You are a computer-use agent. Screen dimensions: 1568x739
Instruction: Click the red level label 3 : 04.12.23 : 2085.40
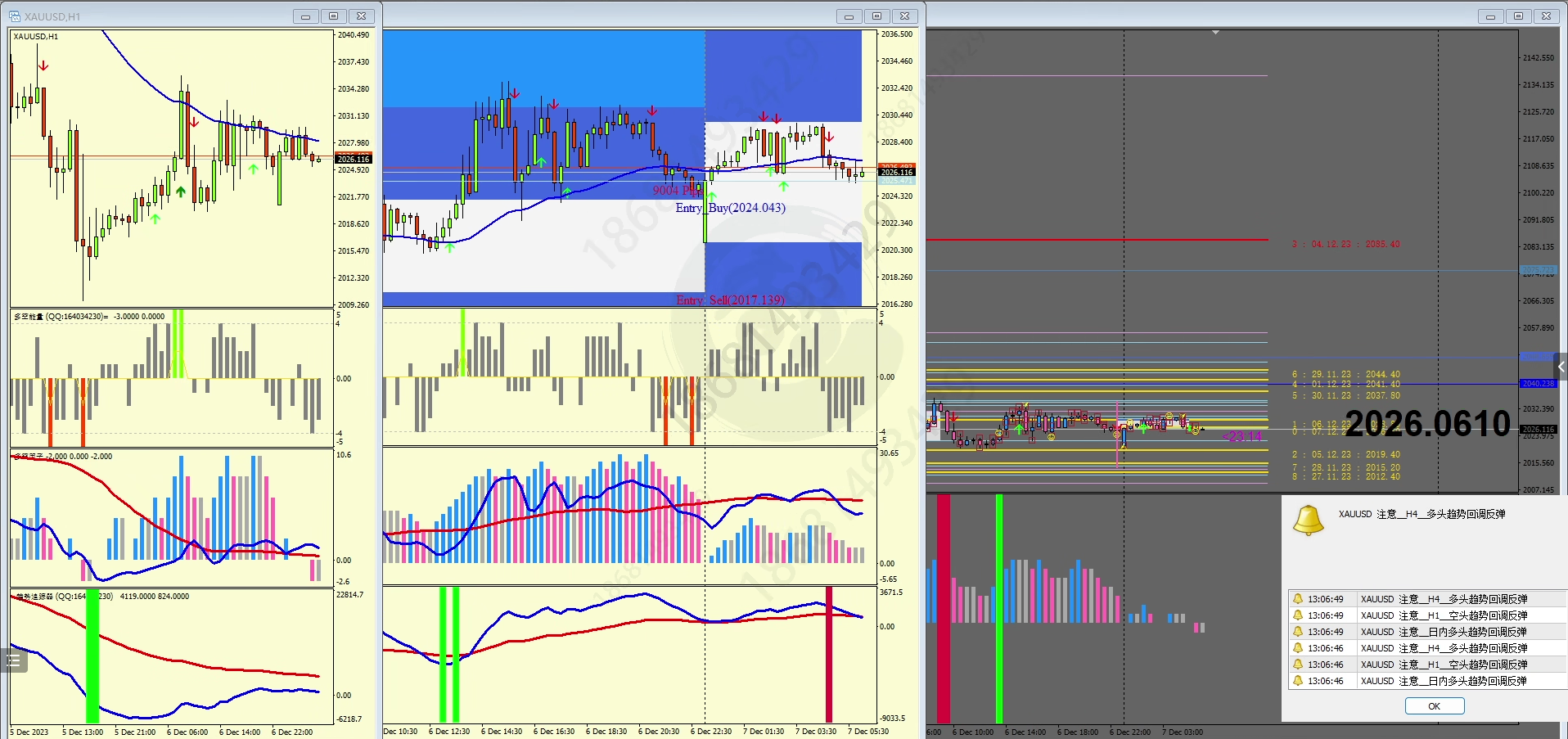pyautogui.click(x=1345, y=244)
